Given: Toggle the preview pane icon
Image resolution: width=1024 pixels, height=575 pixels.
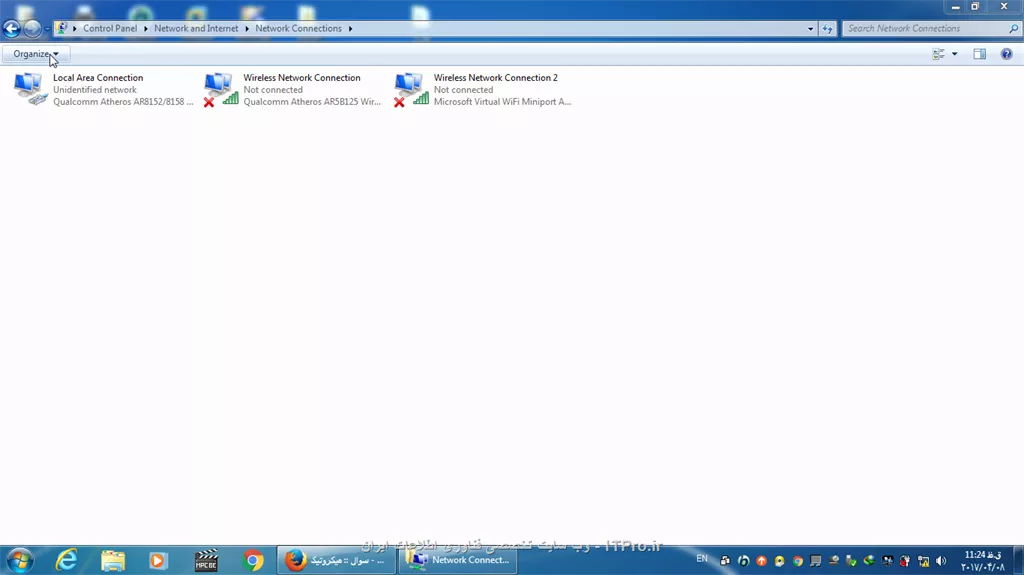Looking at the screenshot, I should [979, 54].
